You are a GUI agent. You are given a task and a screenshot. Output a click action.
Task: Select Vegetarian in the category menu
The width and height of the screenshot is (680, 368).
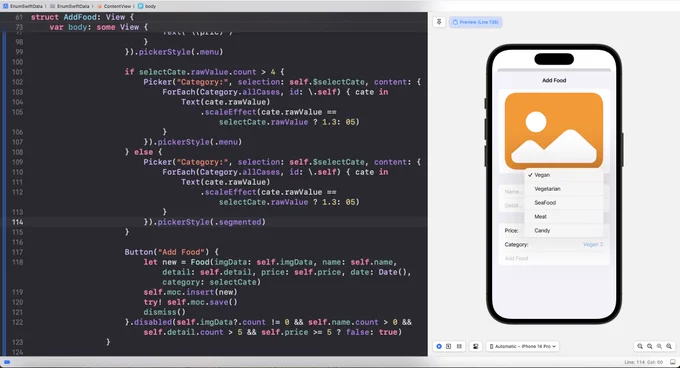[564, 189]
